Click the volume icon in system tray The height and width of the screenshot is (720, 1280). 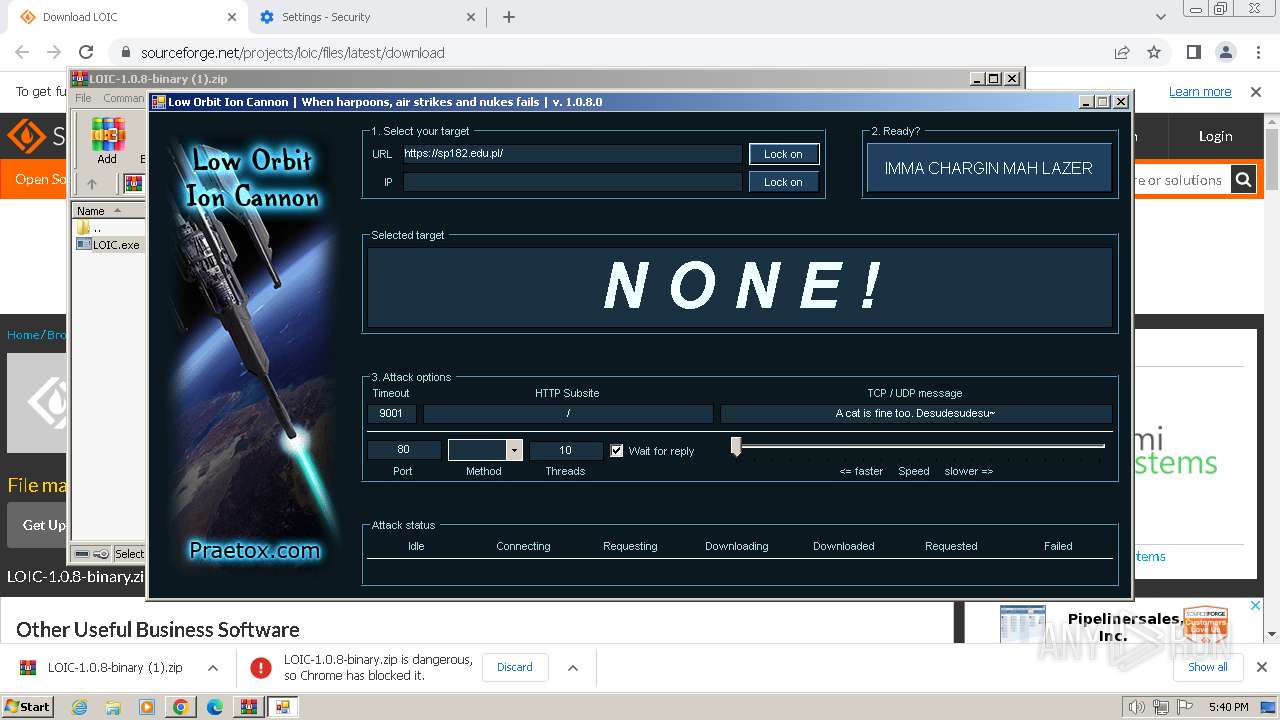pos(1137,707)
